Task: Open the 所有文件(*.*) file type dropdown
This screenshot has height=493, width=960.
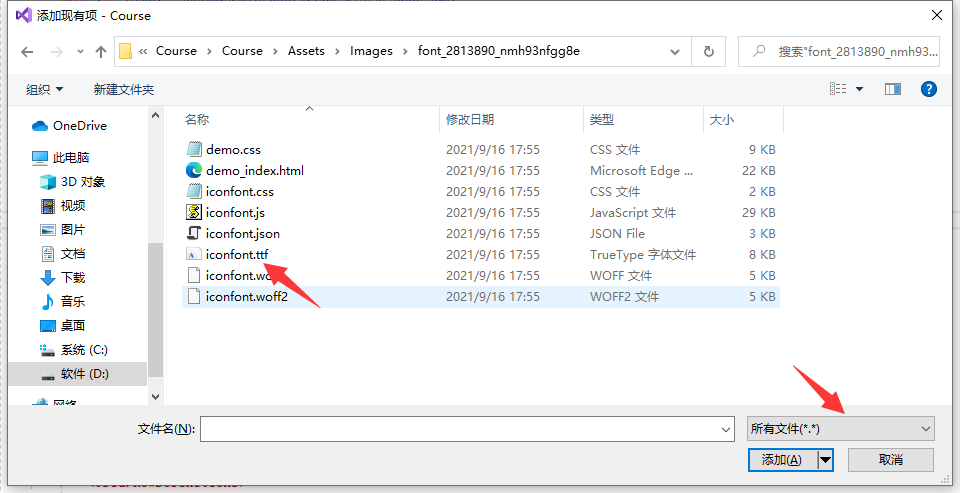Action: (x=841, y=429)
